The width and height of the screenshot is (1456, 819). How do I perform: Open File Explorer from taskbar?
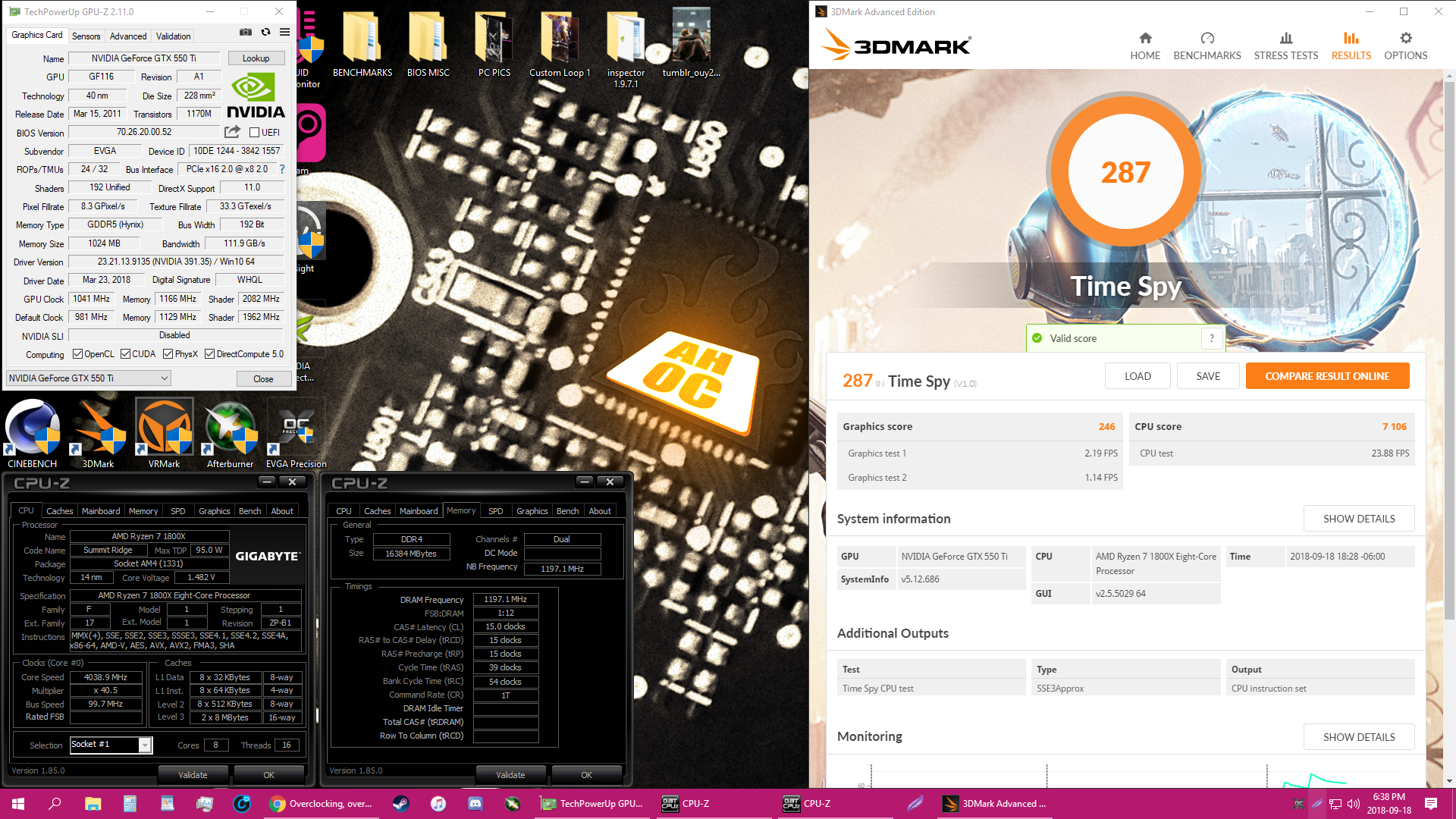point(93,804)
